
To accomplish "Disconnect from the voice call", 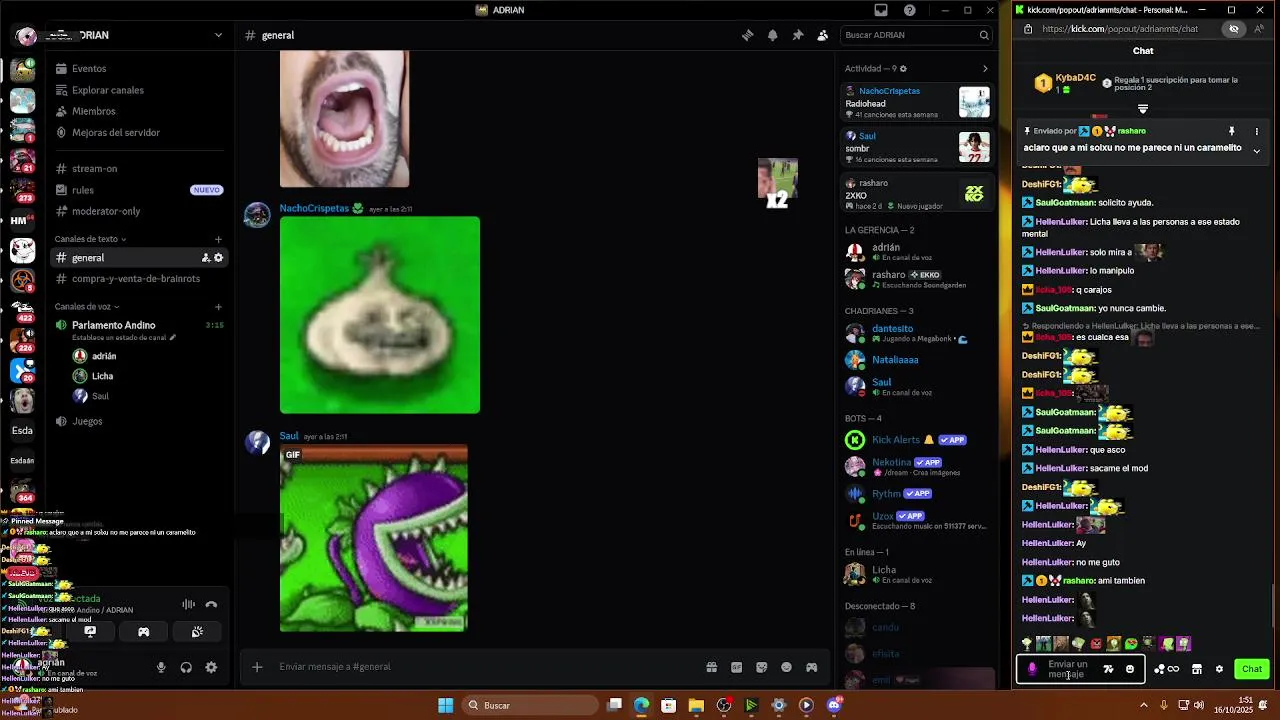I will (x=211, y=604).
